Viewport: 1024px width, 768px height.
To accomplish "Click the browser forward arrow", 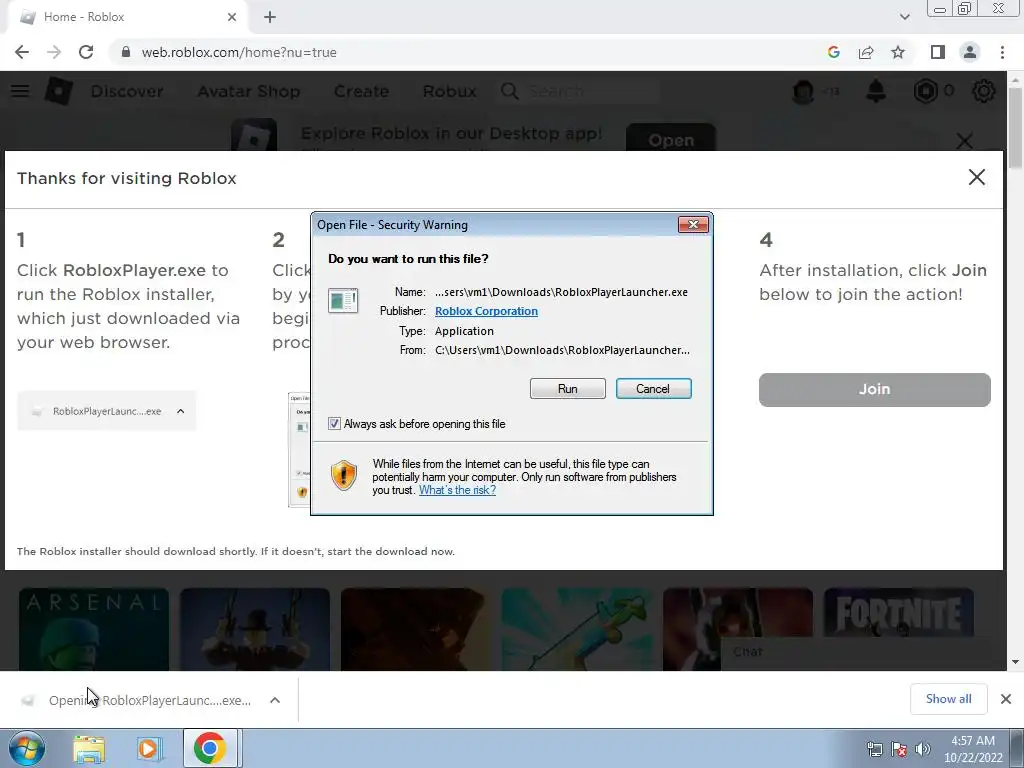I will coord(54,52).
